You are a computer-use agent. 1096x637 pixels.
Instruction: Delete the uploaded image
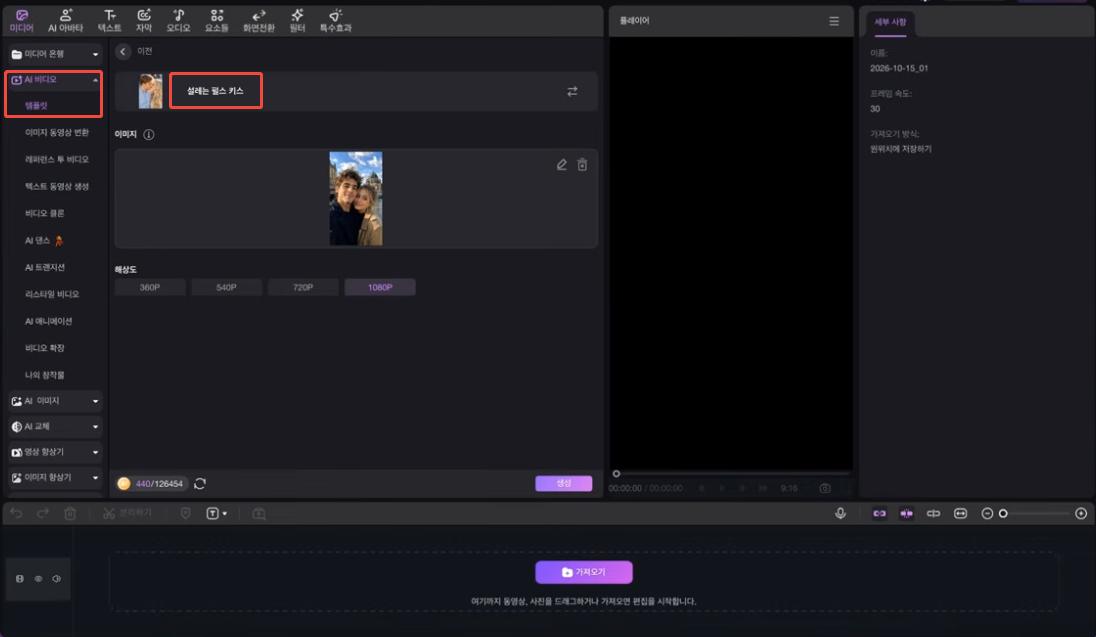[582, 165]
